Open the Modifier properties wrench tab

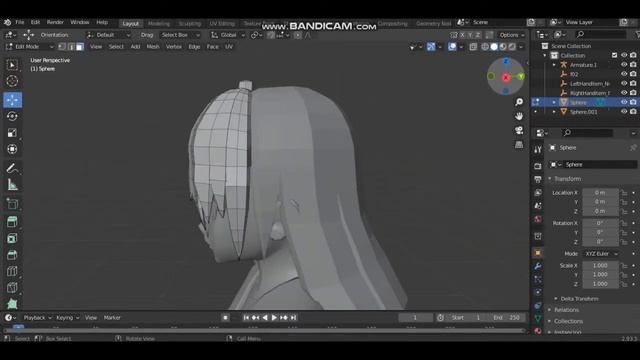538,266
